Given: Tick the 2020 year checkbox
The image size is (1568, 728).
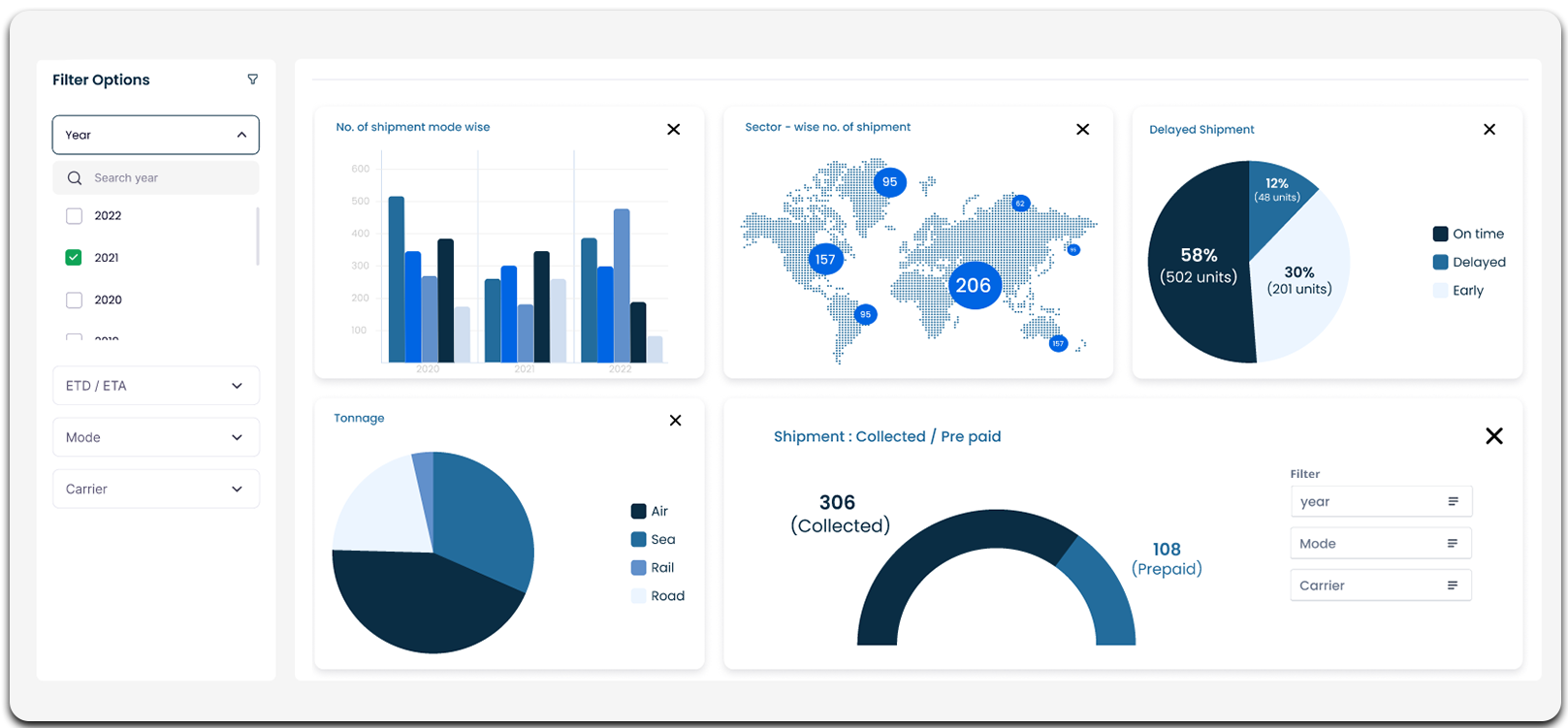Looking at the screenshot, I should [74, 301].
